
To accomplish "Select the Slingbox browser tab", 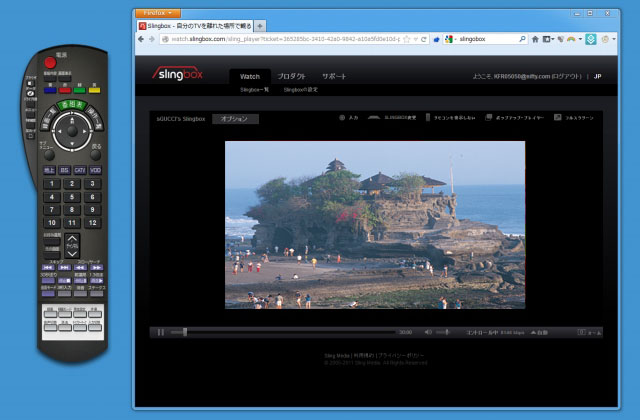I will 195,26.
